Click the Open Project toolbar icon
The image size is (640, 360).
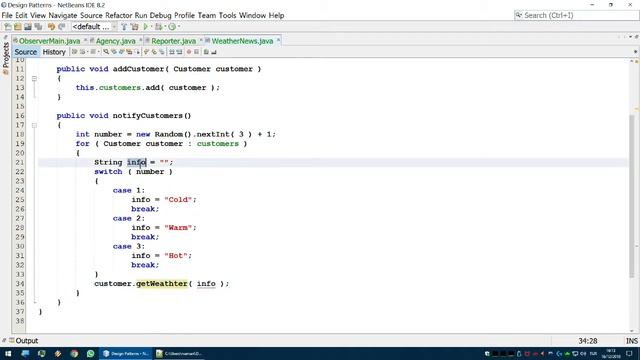tap(28, 27)
